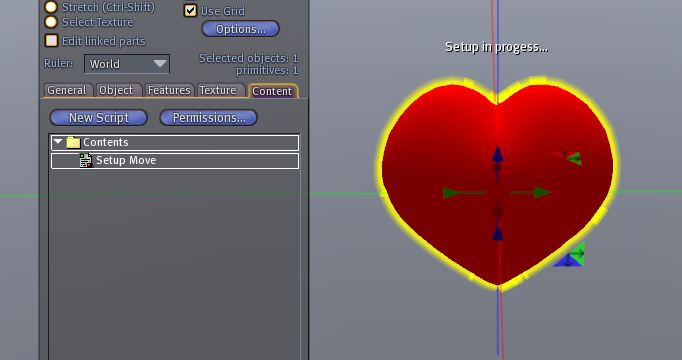Click the New Script button
This screenshot has height=360, width=682.
[x=99, y=117]
